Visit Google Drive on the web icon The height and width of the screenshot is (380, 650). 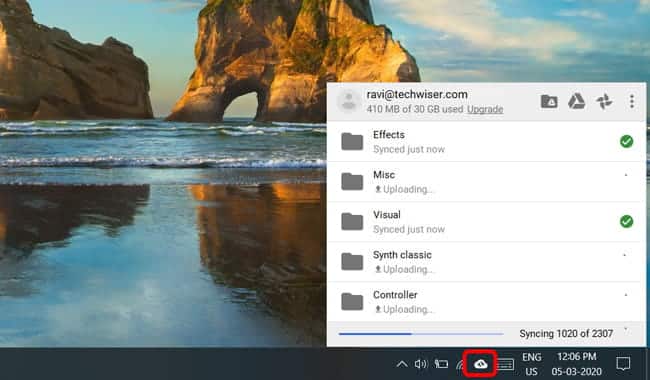click(x=576, y=101)
